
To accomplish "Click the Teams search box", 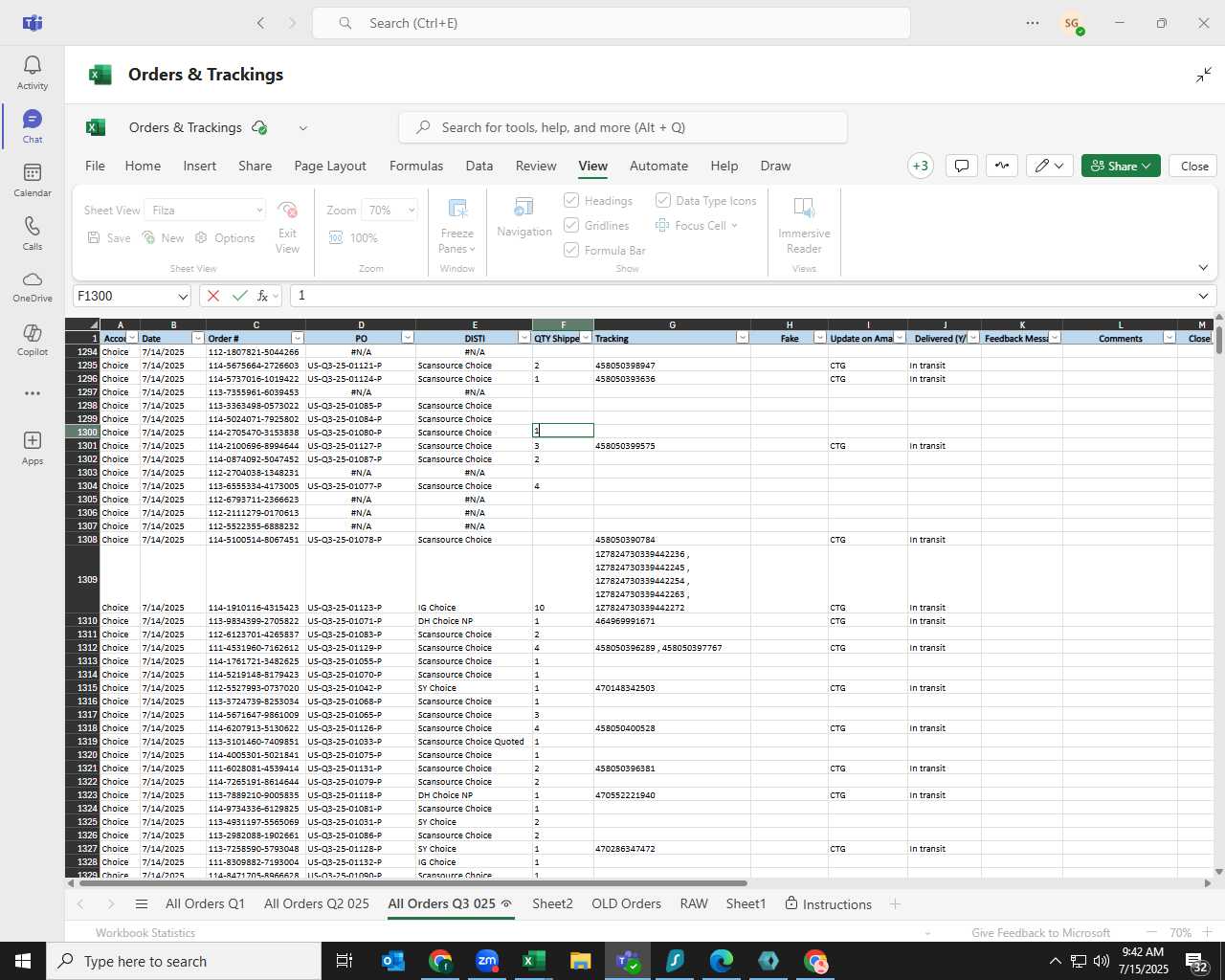I will tap(612, 23).
